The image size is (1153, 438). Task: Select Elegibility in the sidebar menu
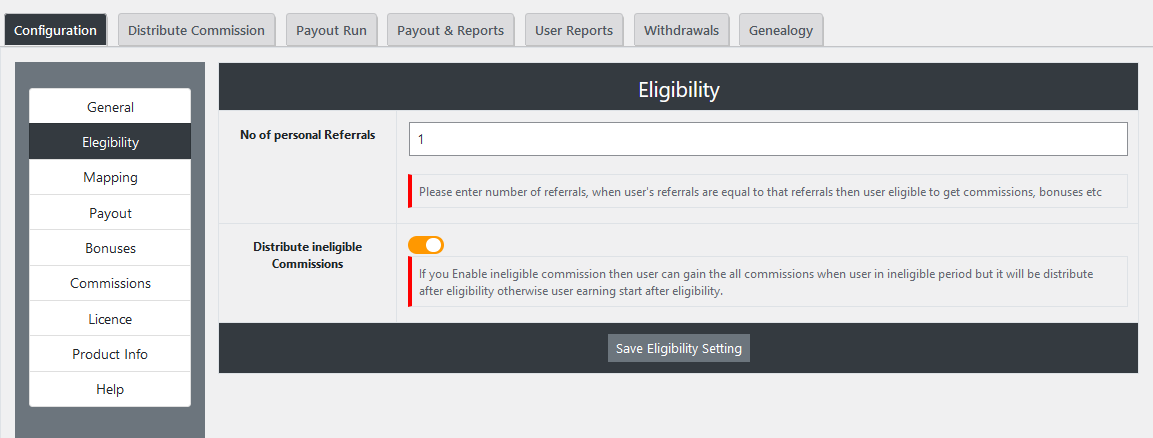[x=110, y=142]
